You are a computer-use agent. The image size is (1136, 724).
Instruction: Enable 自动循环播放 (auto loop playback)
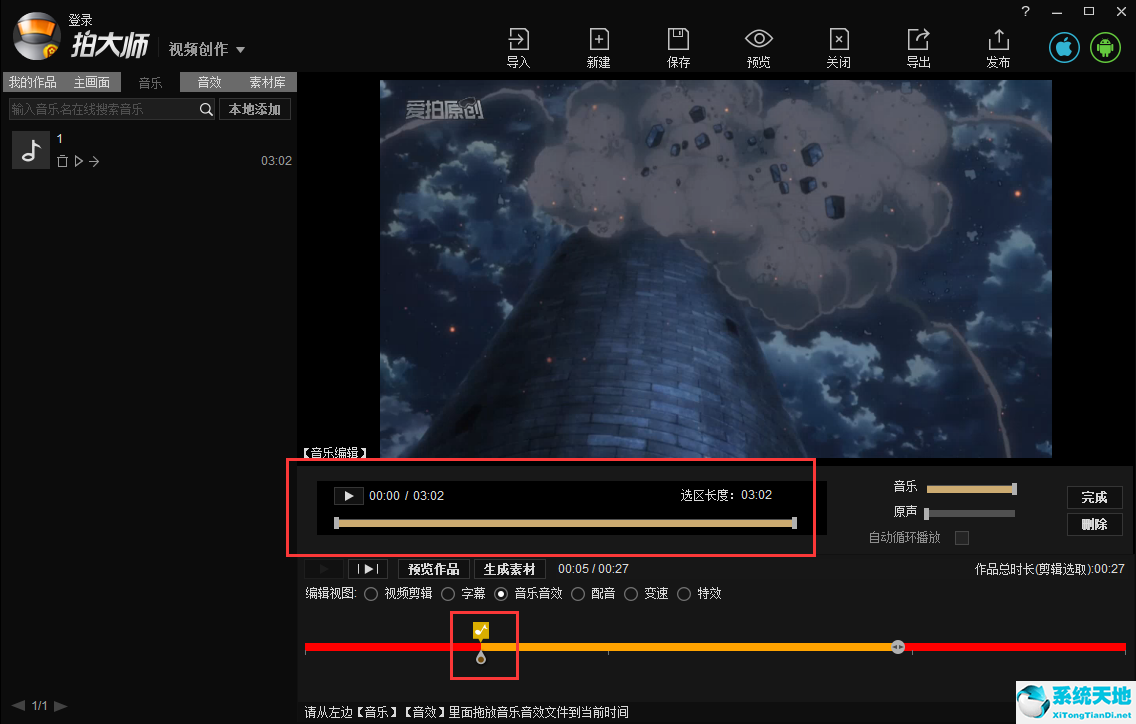(961, 537)
